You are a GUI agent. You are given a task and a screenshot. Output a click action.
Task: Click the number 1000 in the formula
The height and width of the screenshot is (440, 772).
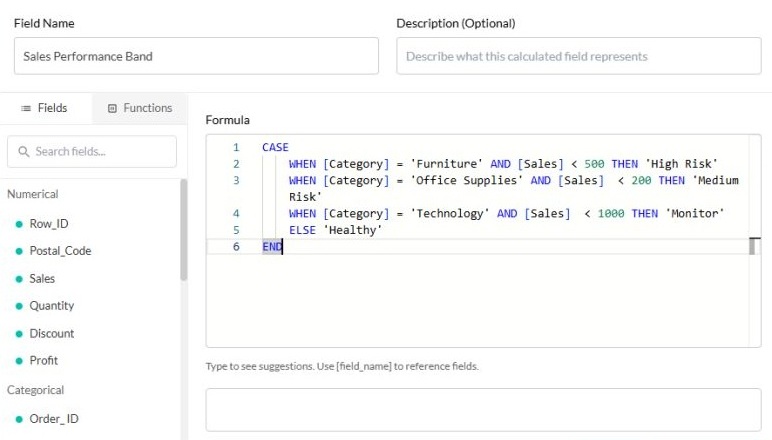pos(611,214)
